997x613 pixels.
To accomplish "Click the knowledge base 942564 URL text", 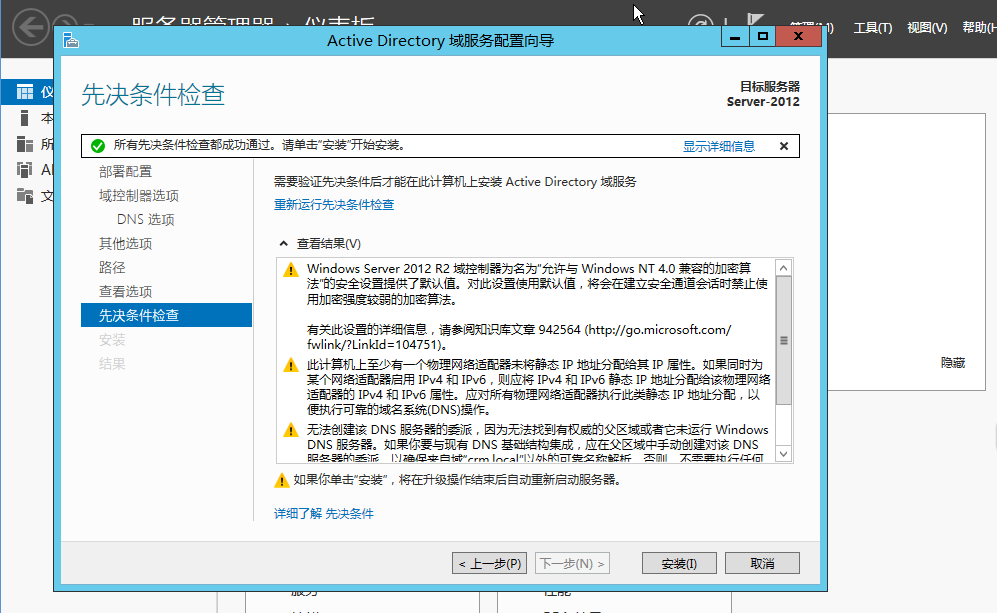I will [519, 338].
